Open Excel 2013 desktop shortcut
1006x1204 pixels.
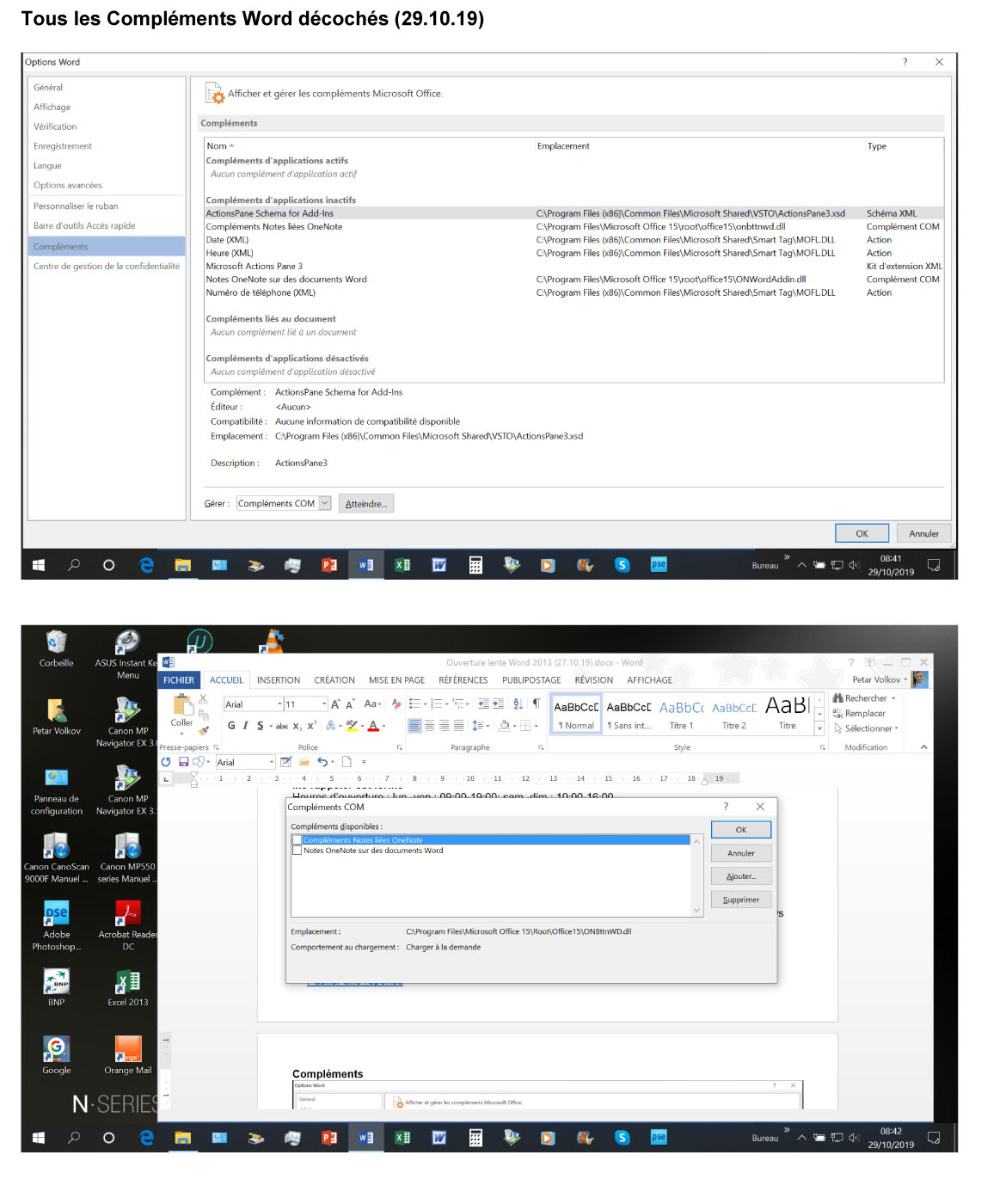click(x=128, y=986)
